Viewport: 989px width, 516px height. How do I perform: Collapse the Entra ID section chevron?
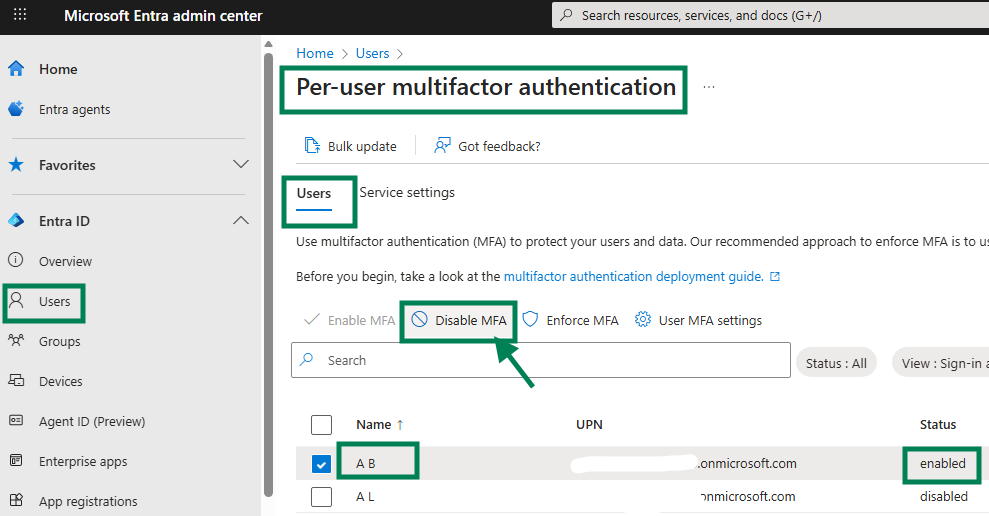[x=241, y=221]
